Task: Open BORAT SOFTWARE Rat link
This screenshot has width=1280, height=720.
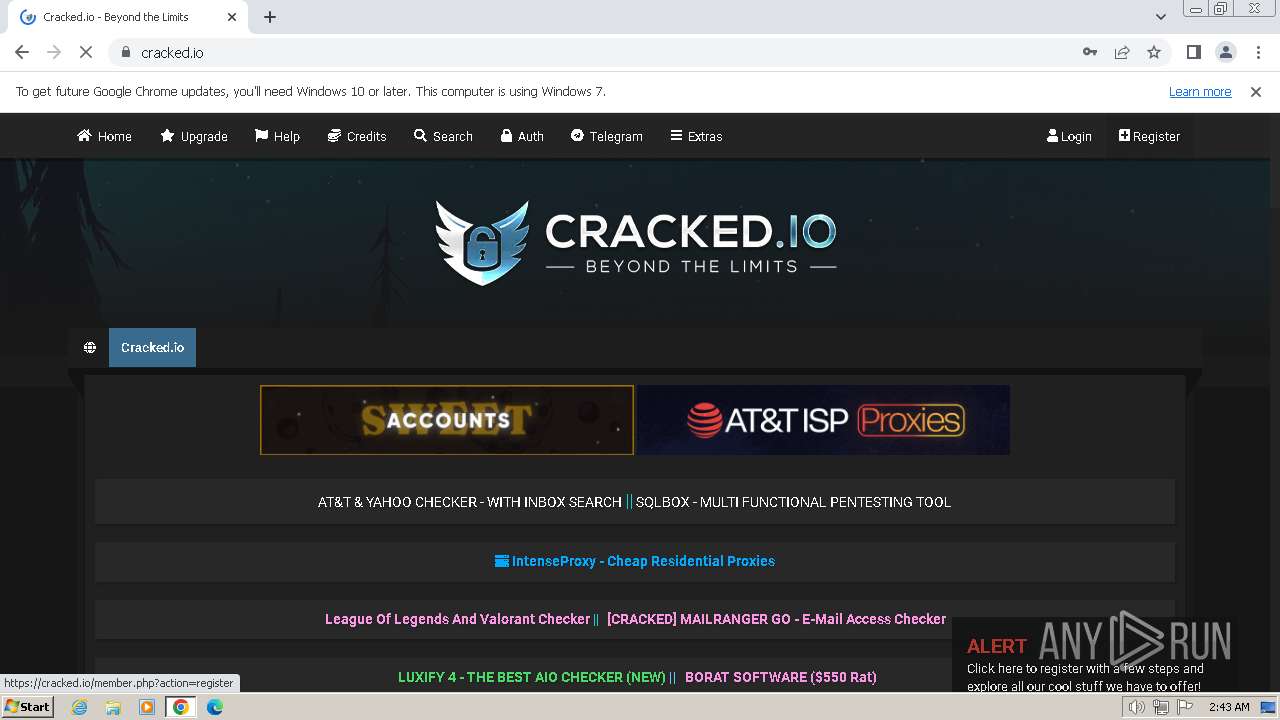Action: click(x=781, y=677)
